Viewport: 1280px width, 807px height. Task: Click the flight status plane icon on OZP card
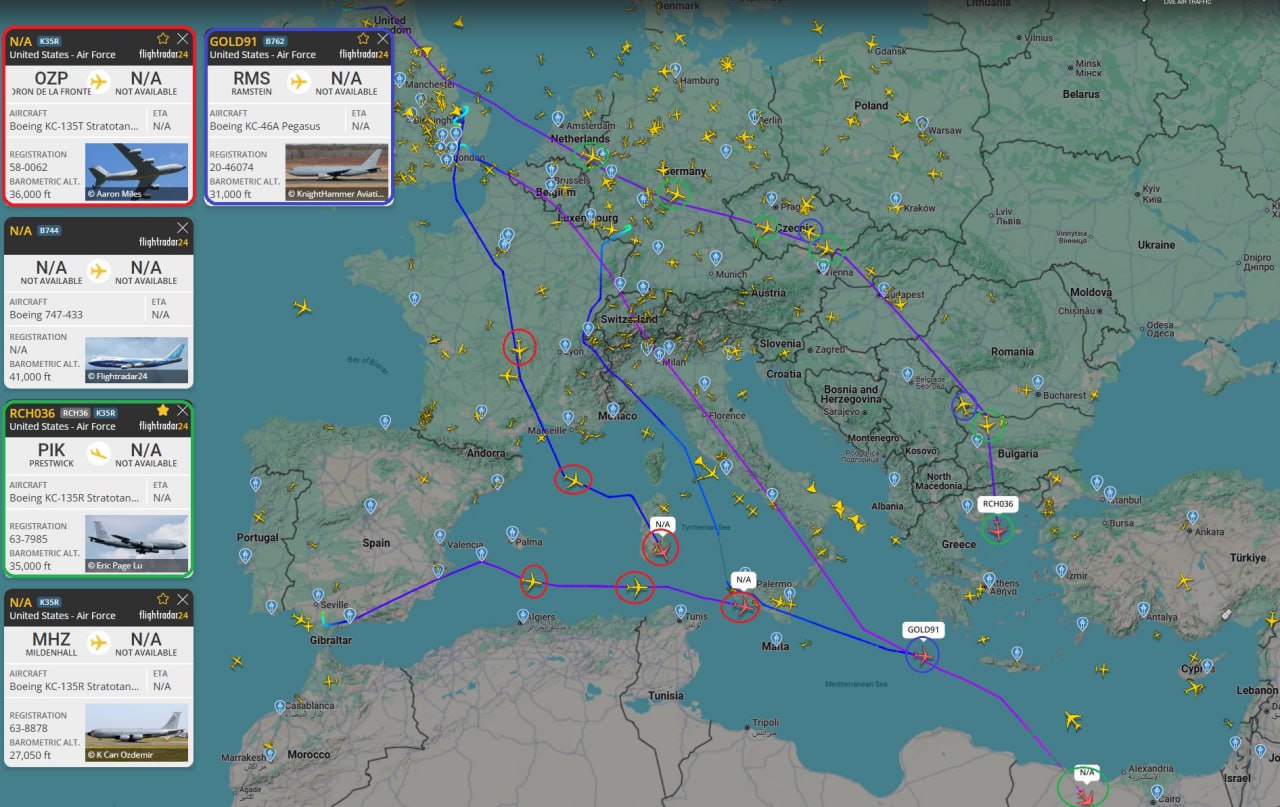pos(98,81)
